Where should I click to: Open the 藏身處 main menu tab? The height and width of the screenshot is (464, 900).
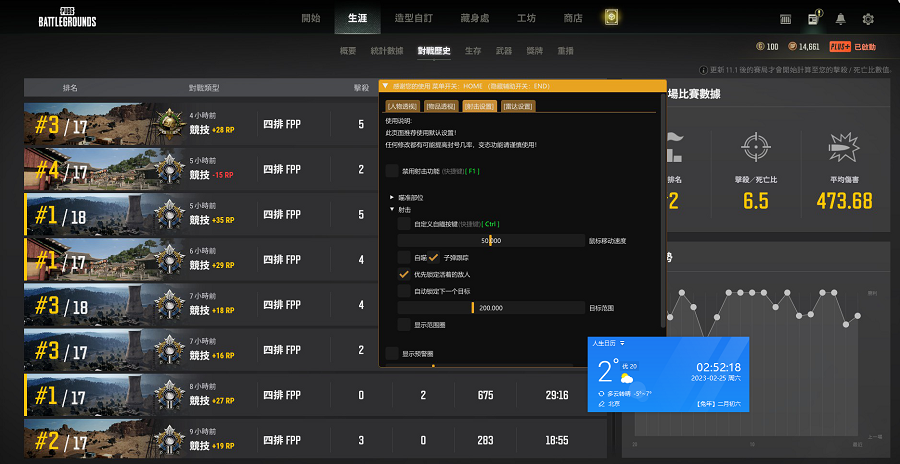[475, 18]
